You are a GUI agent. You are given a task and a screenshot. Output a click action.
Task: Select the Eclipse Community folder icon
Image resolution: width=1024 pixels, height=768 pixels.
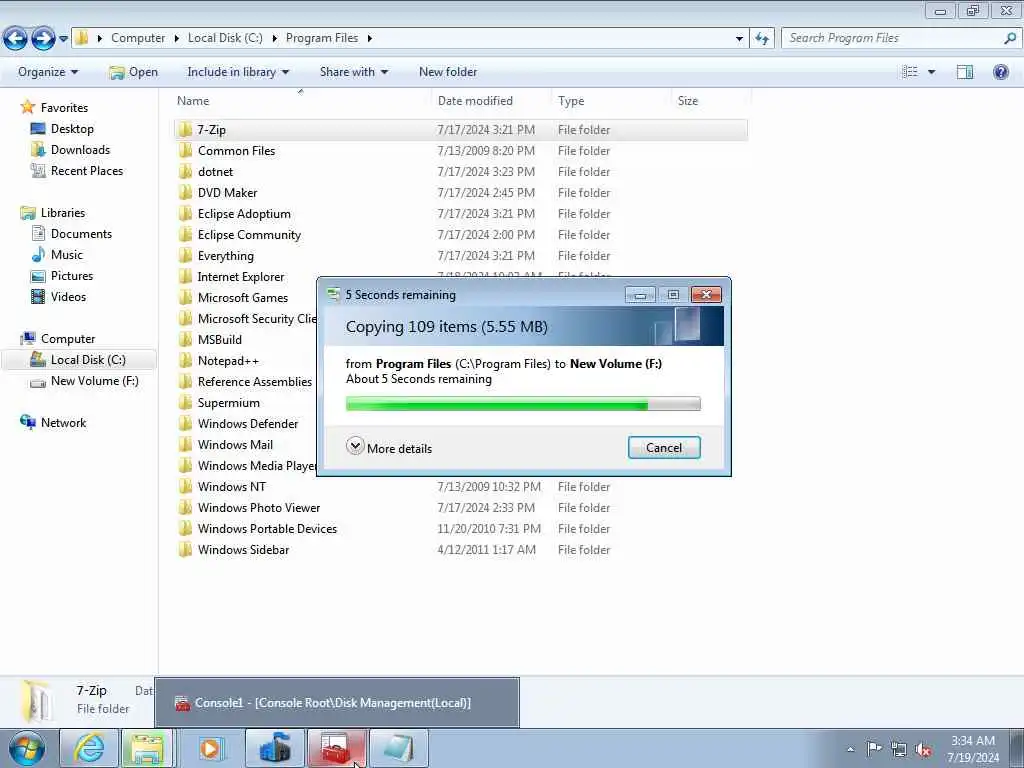(185, 234)
